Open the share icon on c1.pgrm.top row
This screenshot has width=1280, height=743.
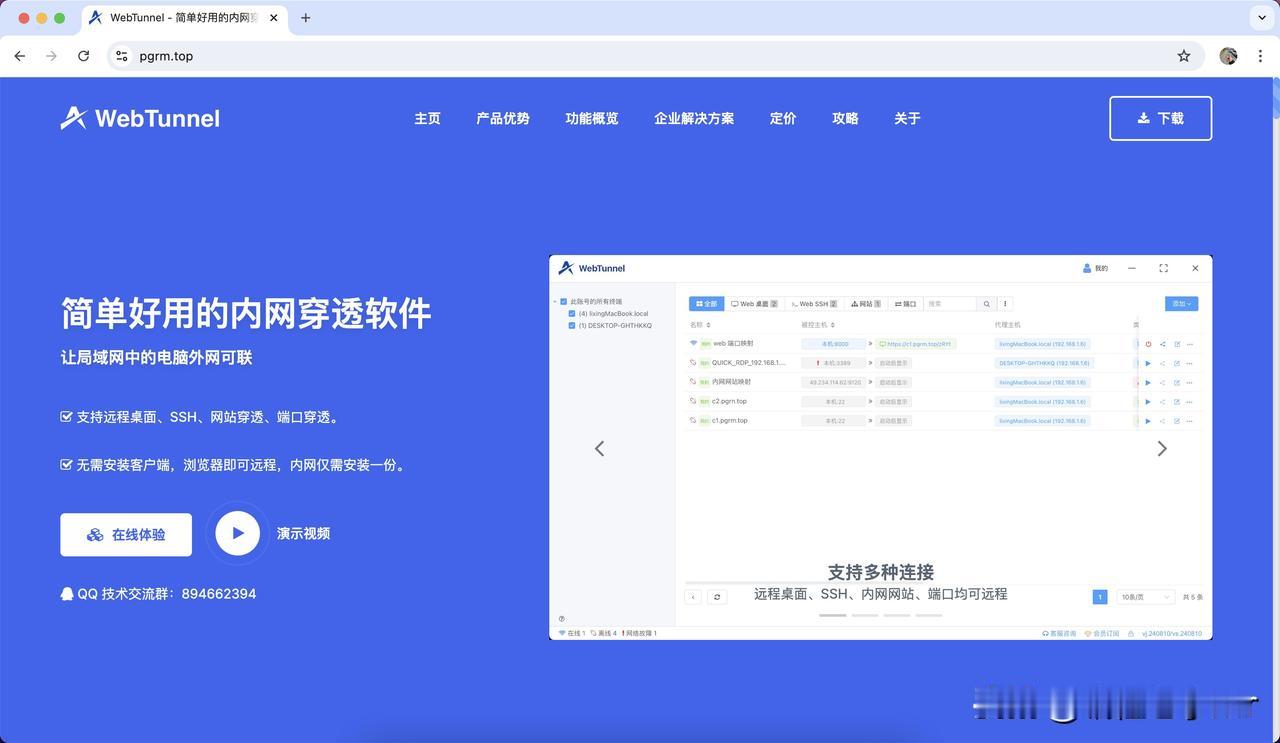click(x=1162, y=420)
